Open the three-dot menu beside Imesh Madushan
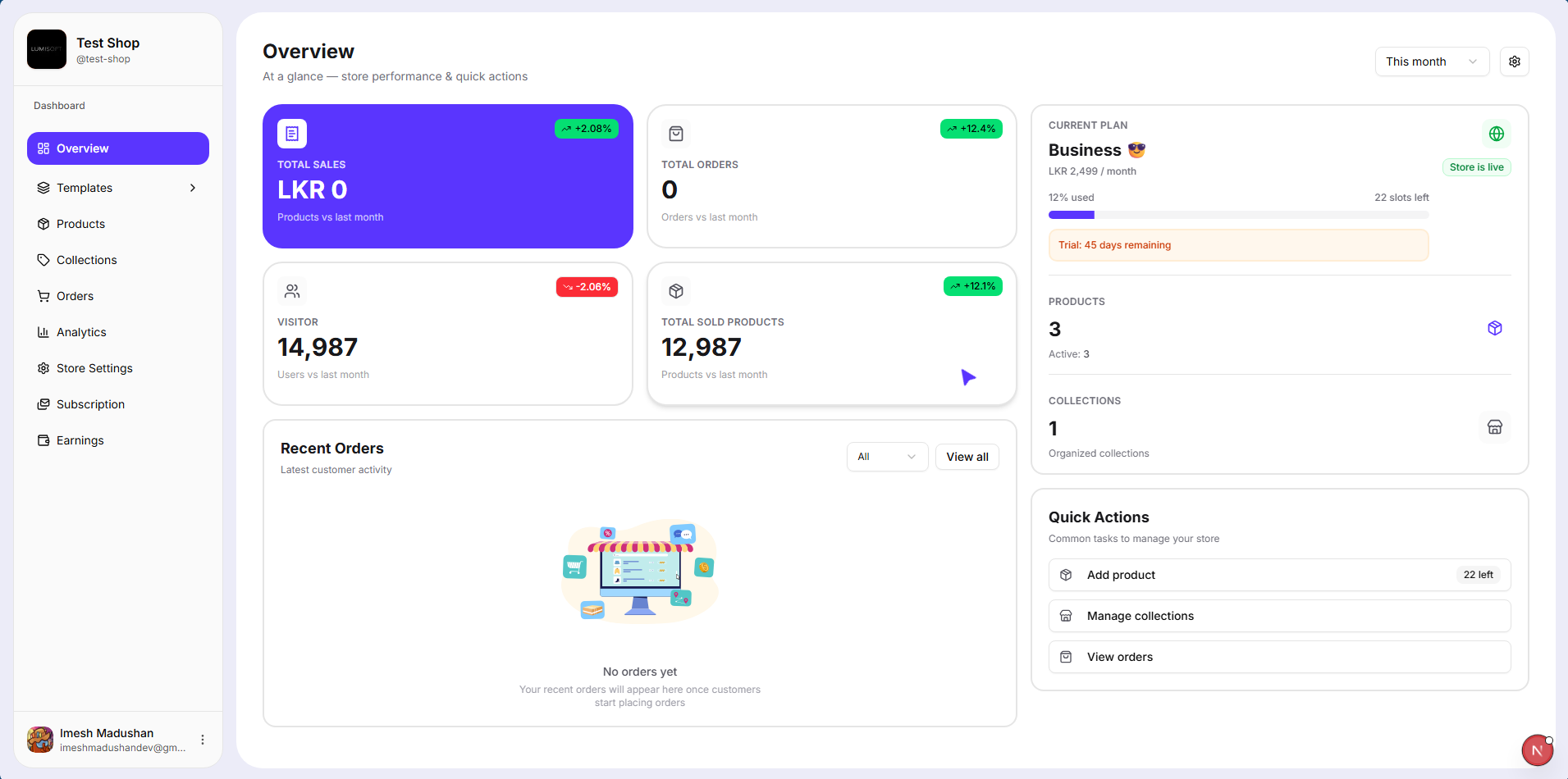 tap(202, 739)
